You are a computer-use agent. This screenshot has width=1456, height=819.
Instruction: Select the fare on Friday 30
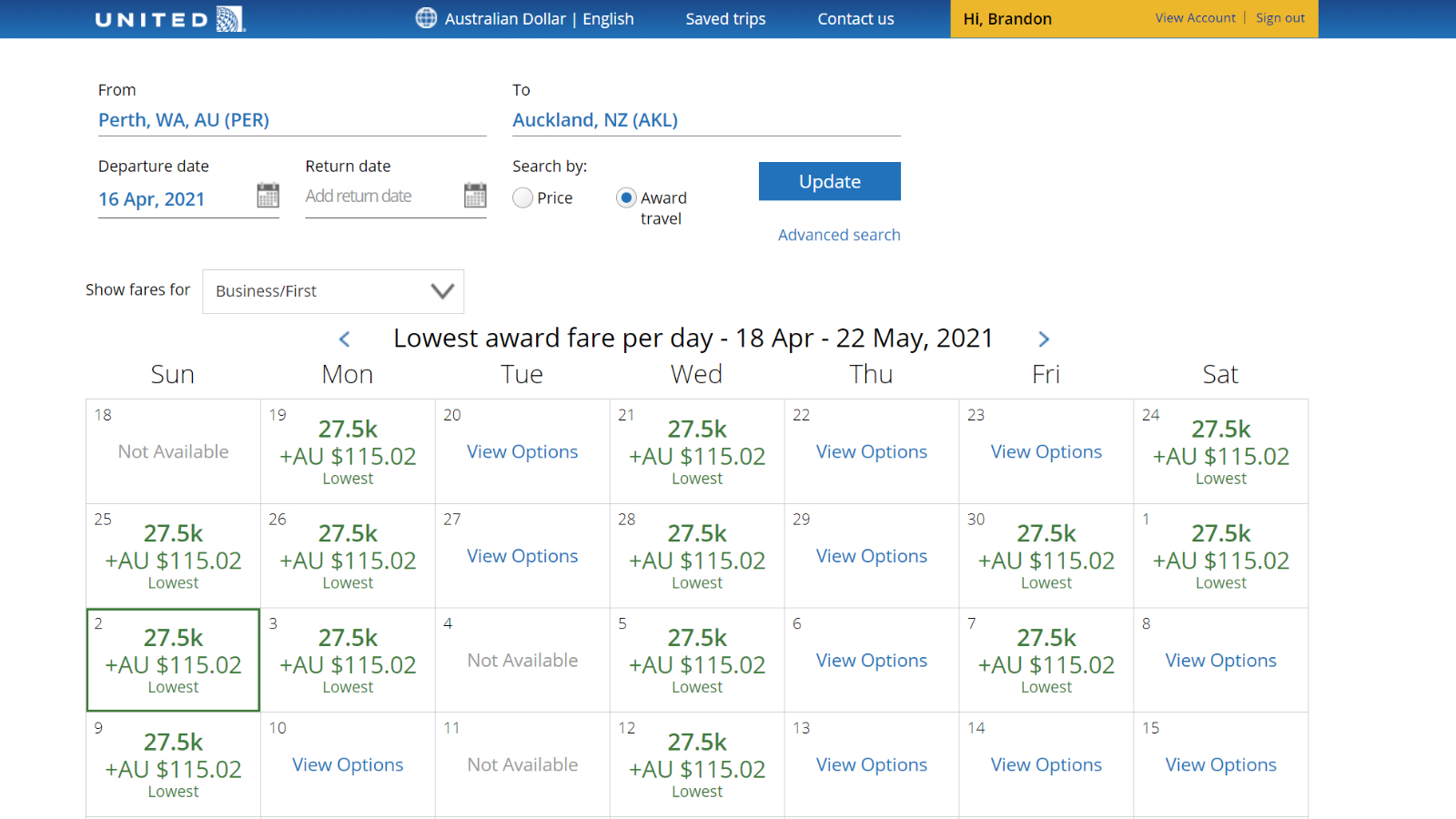[x=1046, y=556]
